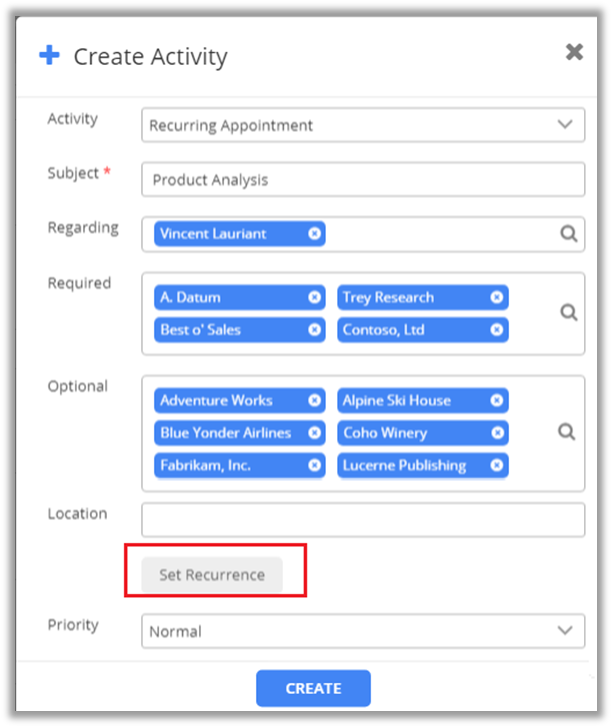Remove Trey Research tag
The width and height of the screenshot is (613, 728).
tap(496, 297)
